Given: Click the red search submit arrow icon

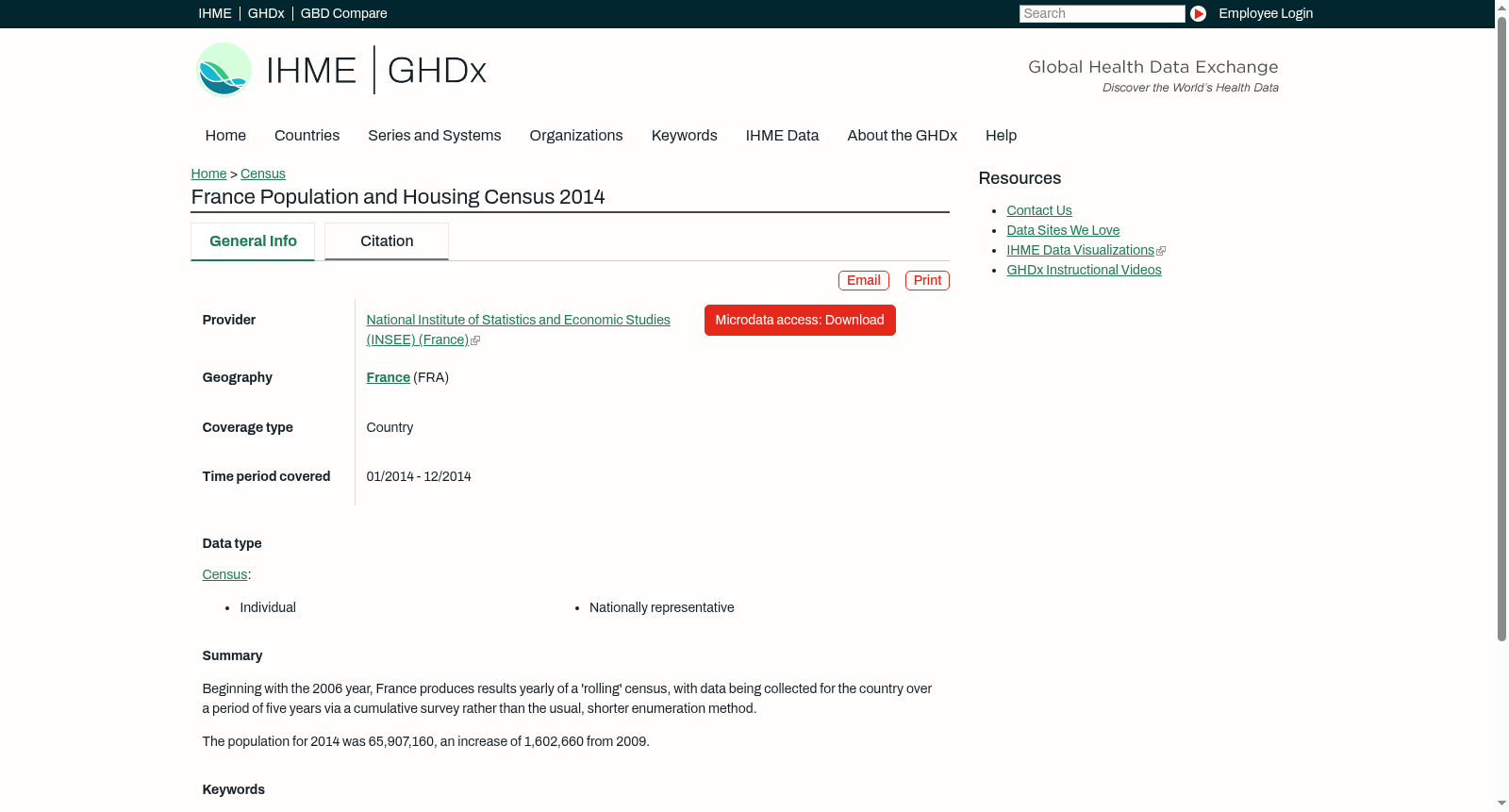Looking at the screenshot, I should 1198,13.
